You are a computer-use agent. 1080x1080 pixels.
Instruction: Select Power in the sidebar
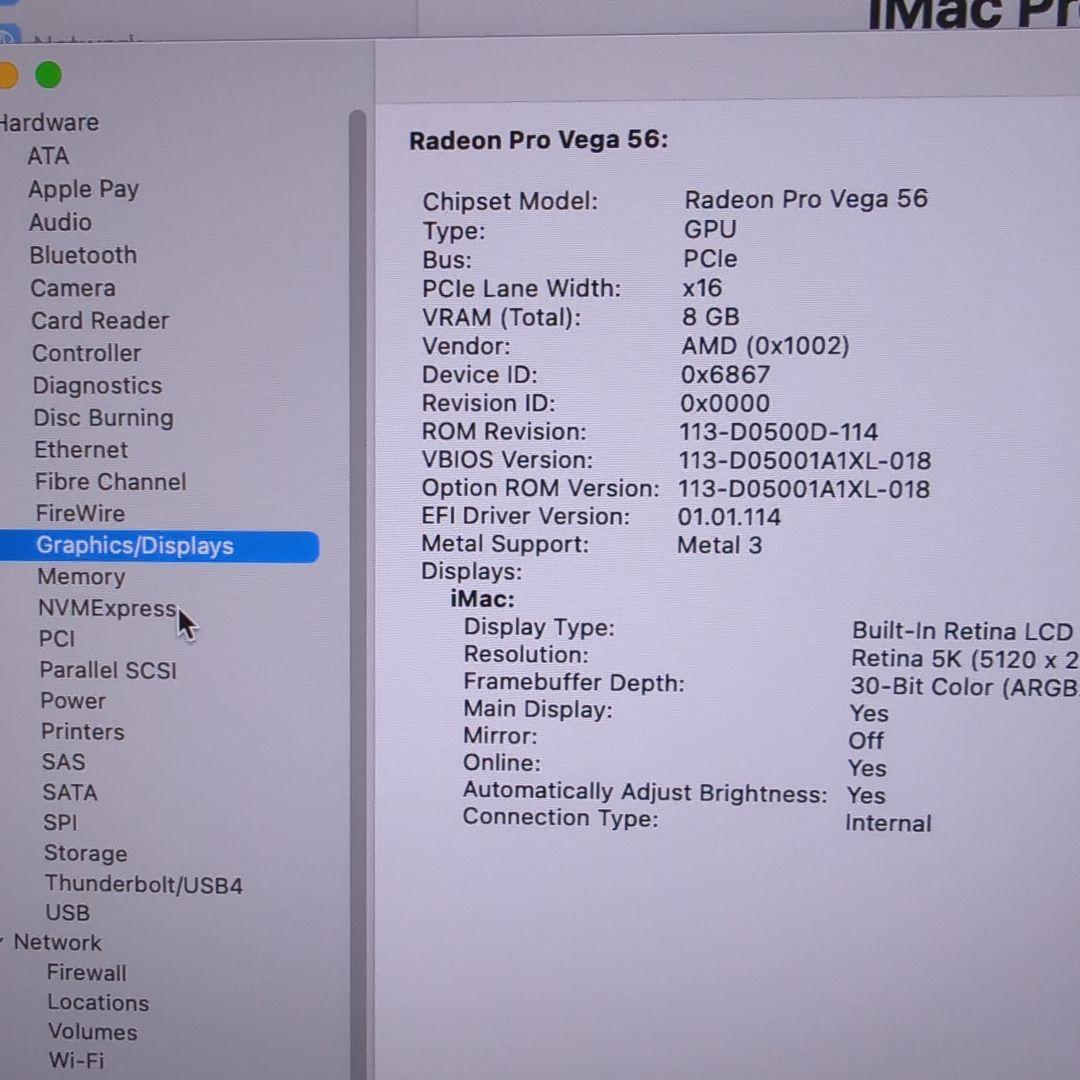(x=73, y=701)
